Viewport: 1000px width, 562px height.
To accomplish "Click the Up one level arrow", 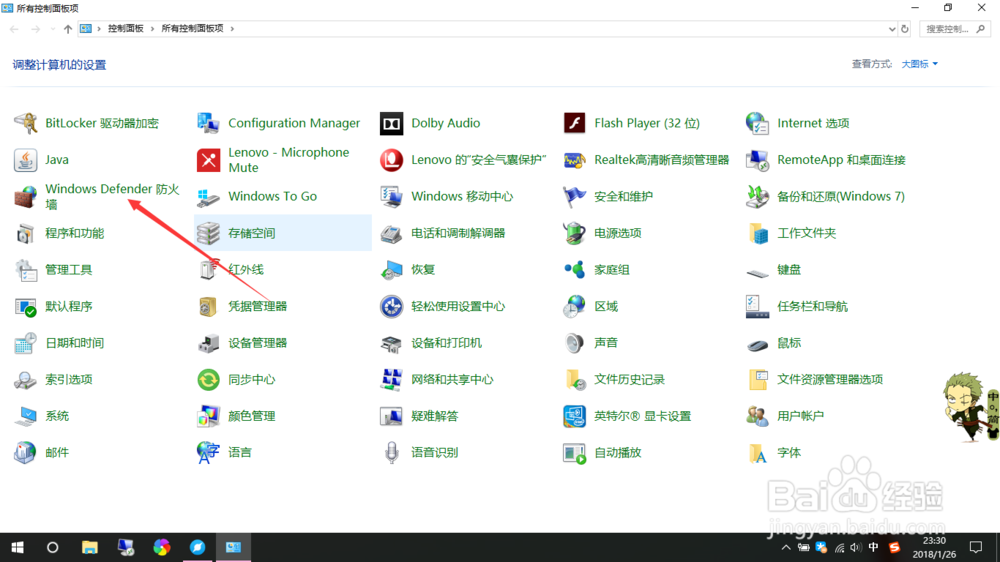I will [x=68, y=29].
